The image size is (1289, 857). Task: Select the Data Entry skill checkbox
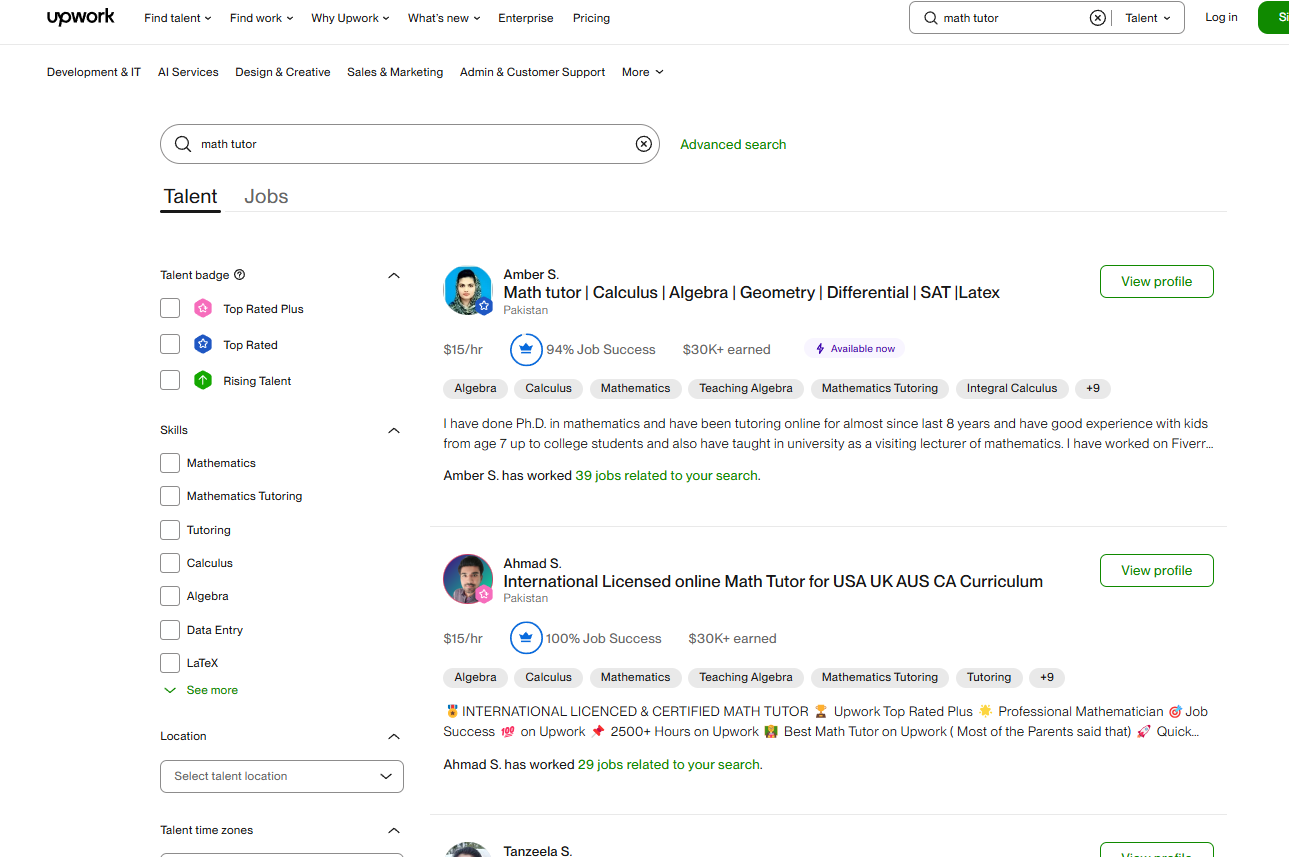pyautogui.click(x=170, y=630)
